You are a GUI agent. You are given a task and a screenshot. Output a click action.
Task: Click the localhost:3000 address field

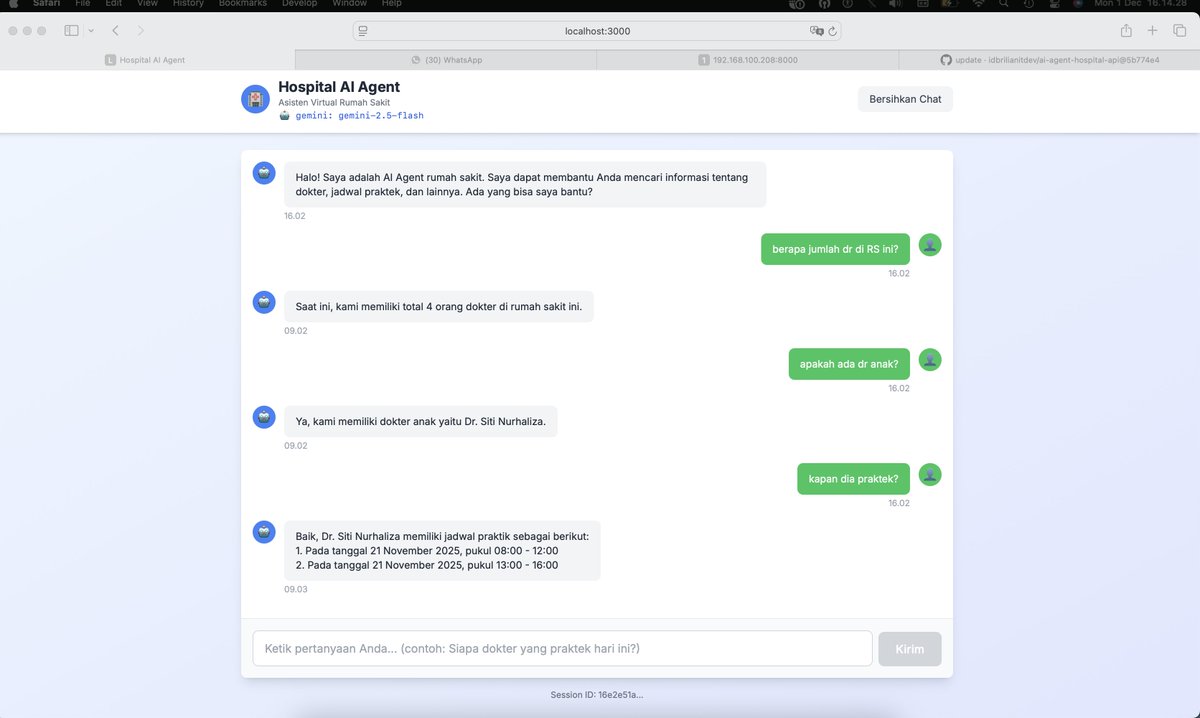click(x=597, y=31)
